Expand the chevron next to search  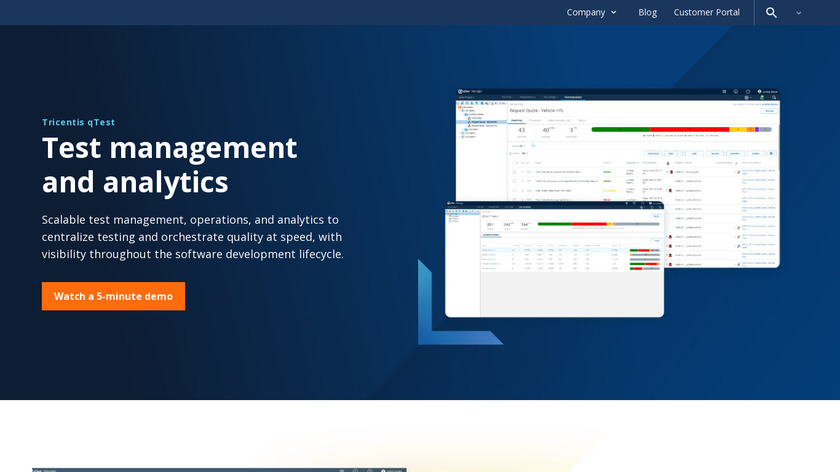point(798,13)
